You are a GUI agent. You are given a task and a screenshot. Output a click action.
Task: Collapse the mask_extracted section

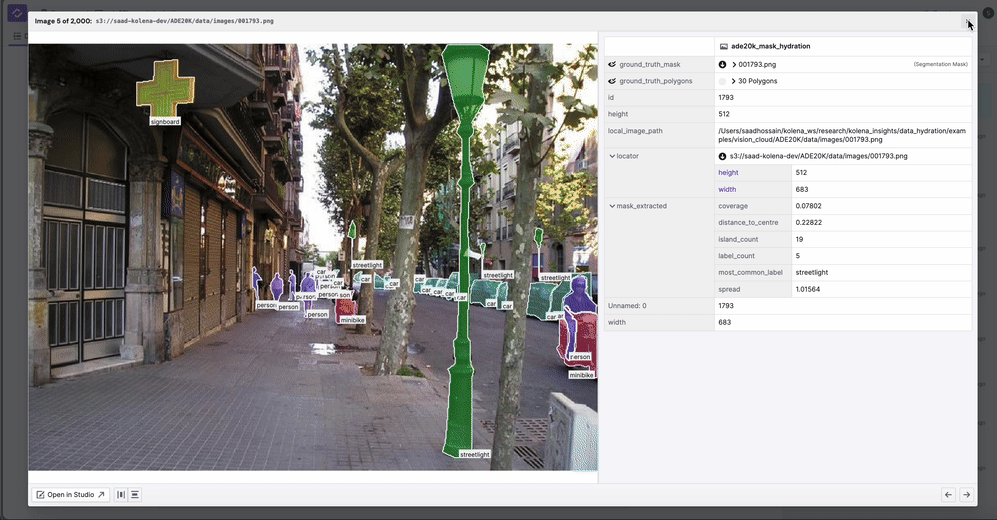(x=612, y=206)
